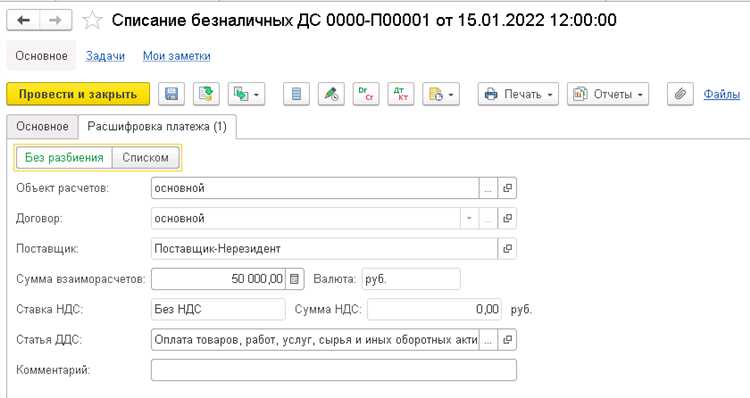The image size is (750, 398).
Task: Open the Поставщик item icon
Action: click(x=507, y=249)
